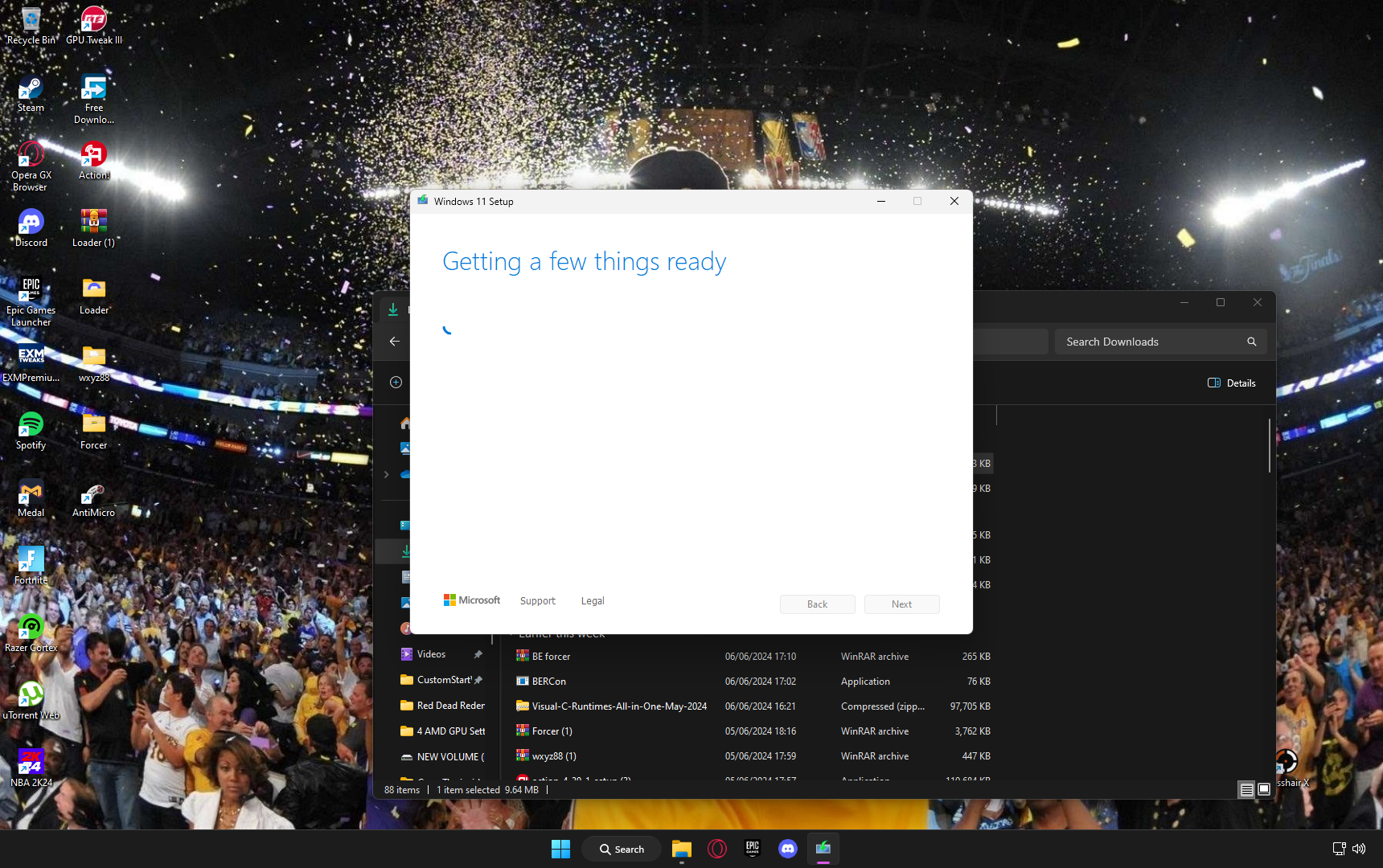Open File Explorer from taskbar
The width and height of the screenshot is (1383, 868).
tap(682, 849)
